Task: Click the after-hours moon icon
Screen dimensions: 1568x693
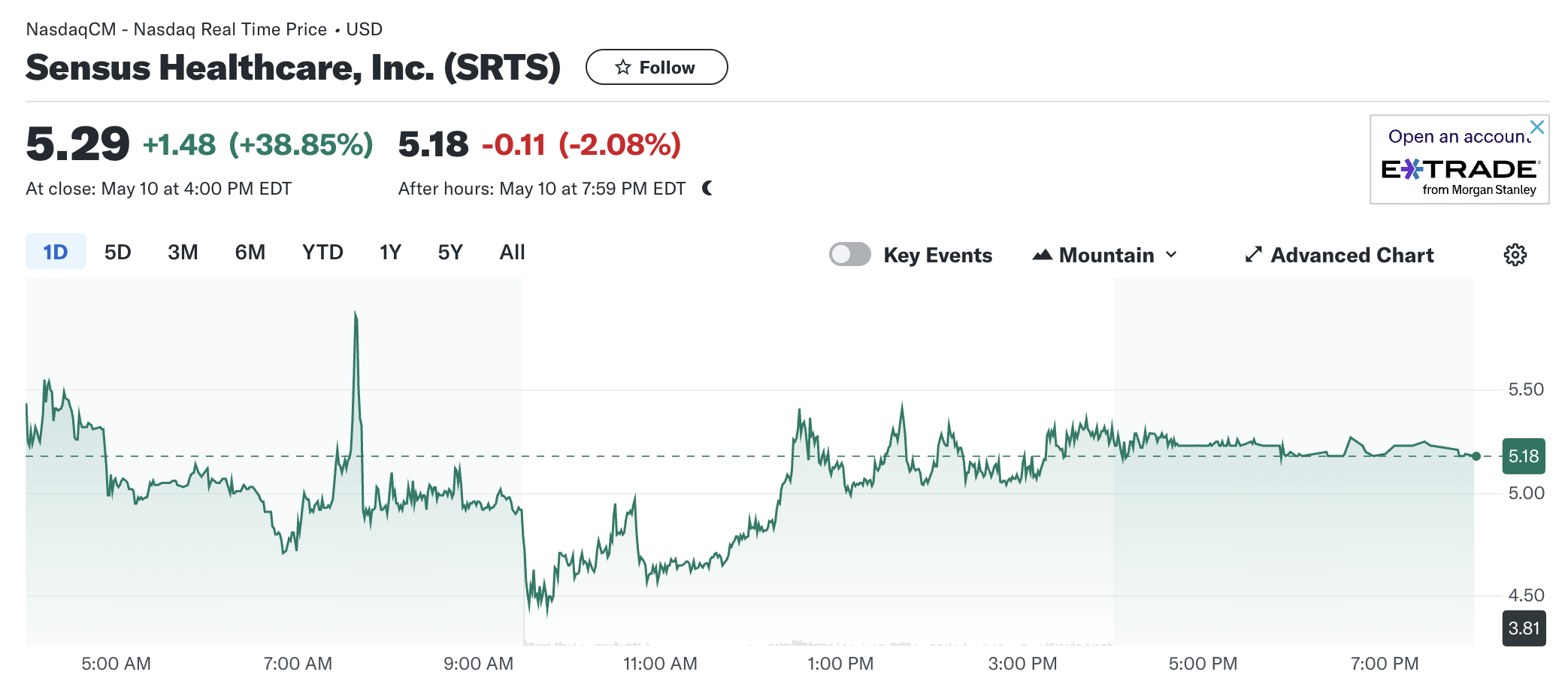Action: pyautogui.click(x=707, y=188)
